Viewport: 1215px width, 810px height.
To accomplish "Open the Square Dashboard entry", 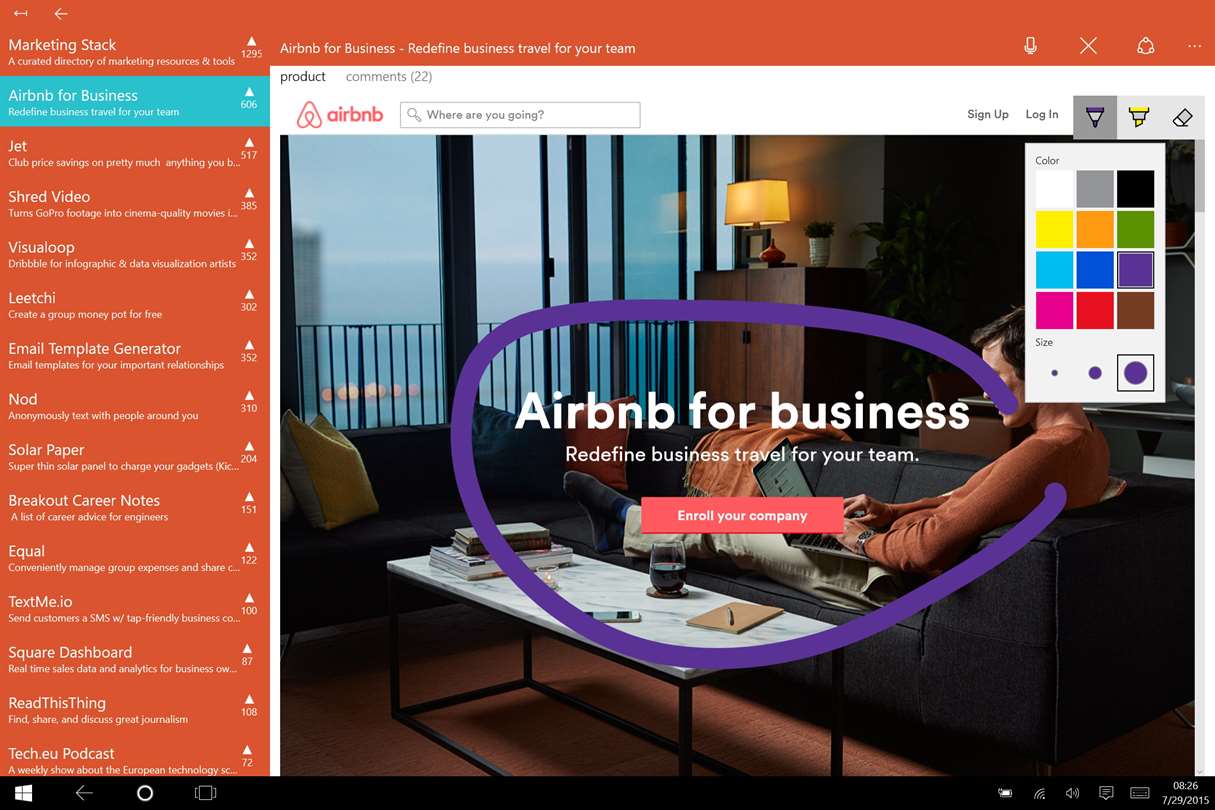I will point(135,659).
